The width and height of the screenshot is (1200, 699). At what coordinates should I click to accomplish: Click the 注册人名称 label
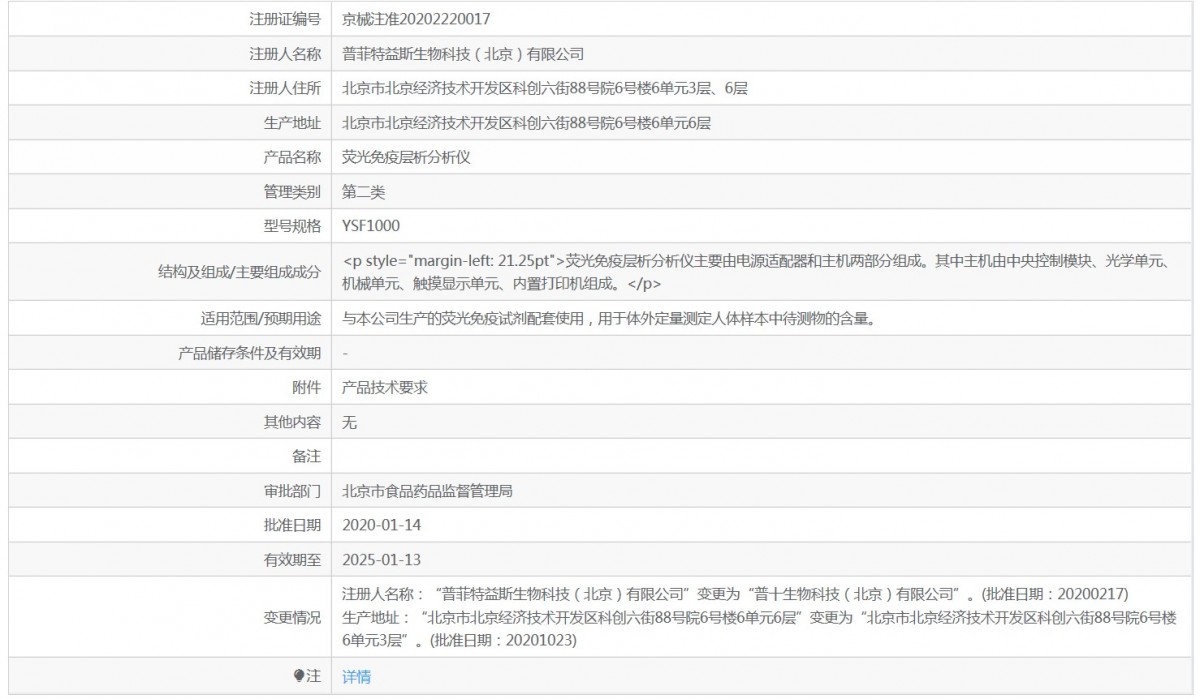pyautogui.click(x=285, y=54)
